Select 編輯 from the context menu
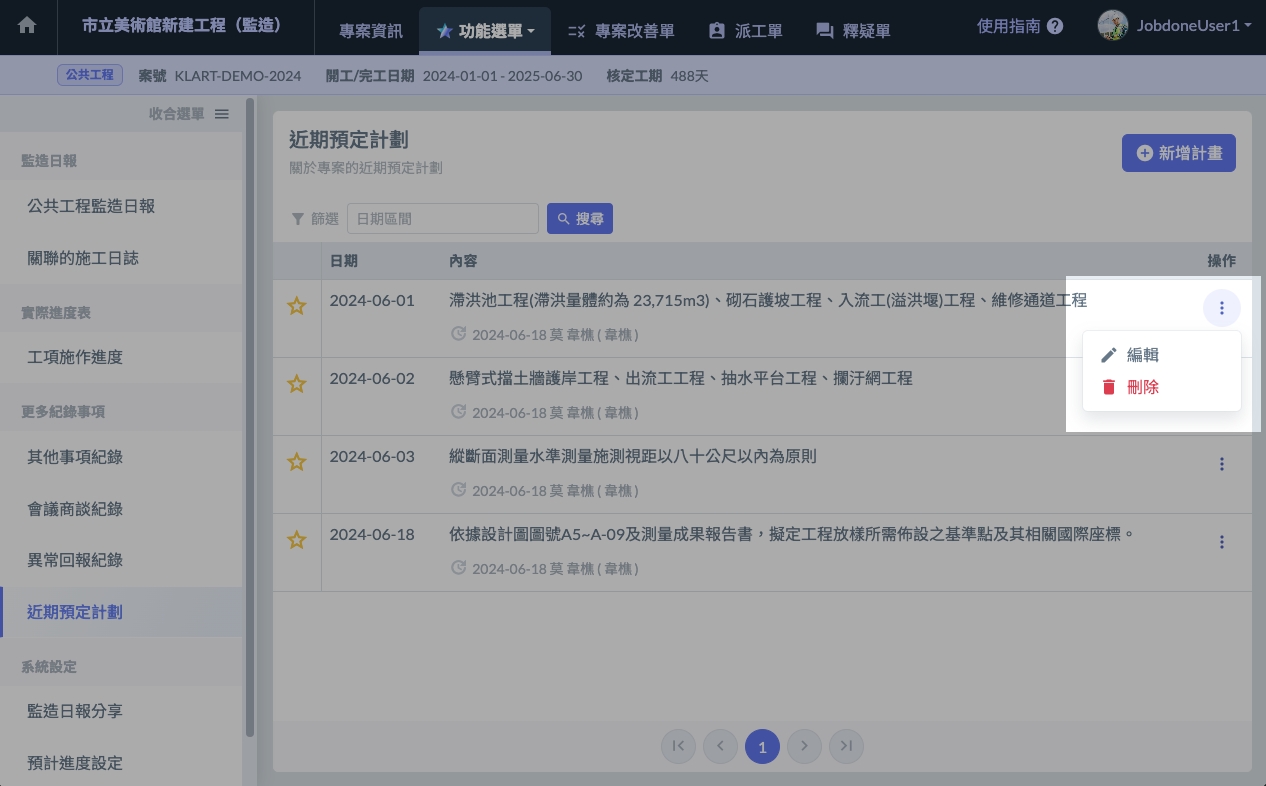The image size is (1266, 786). 1142,355
